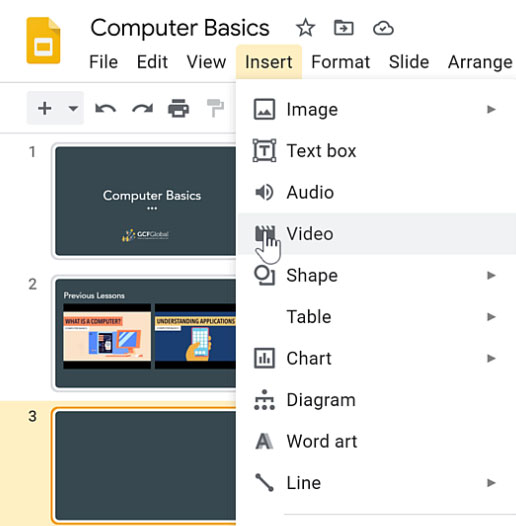Close the open Insert menu
Screen dimensions: 516x526
269,62
